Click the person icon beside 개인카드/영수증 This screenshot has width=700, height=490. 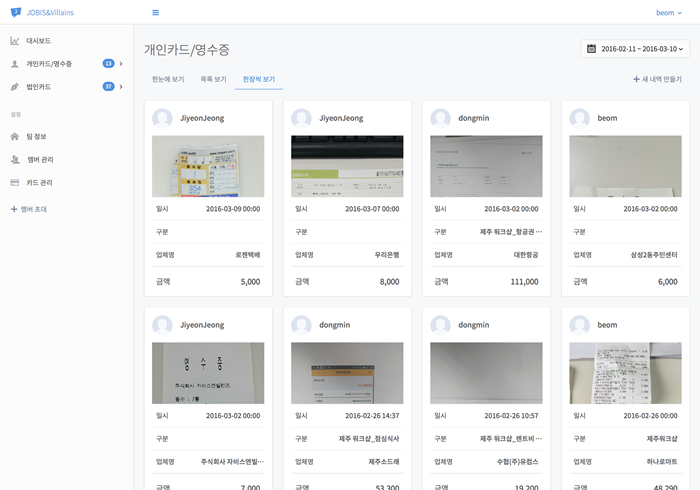pyautogui.click(x=15, y=64)
